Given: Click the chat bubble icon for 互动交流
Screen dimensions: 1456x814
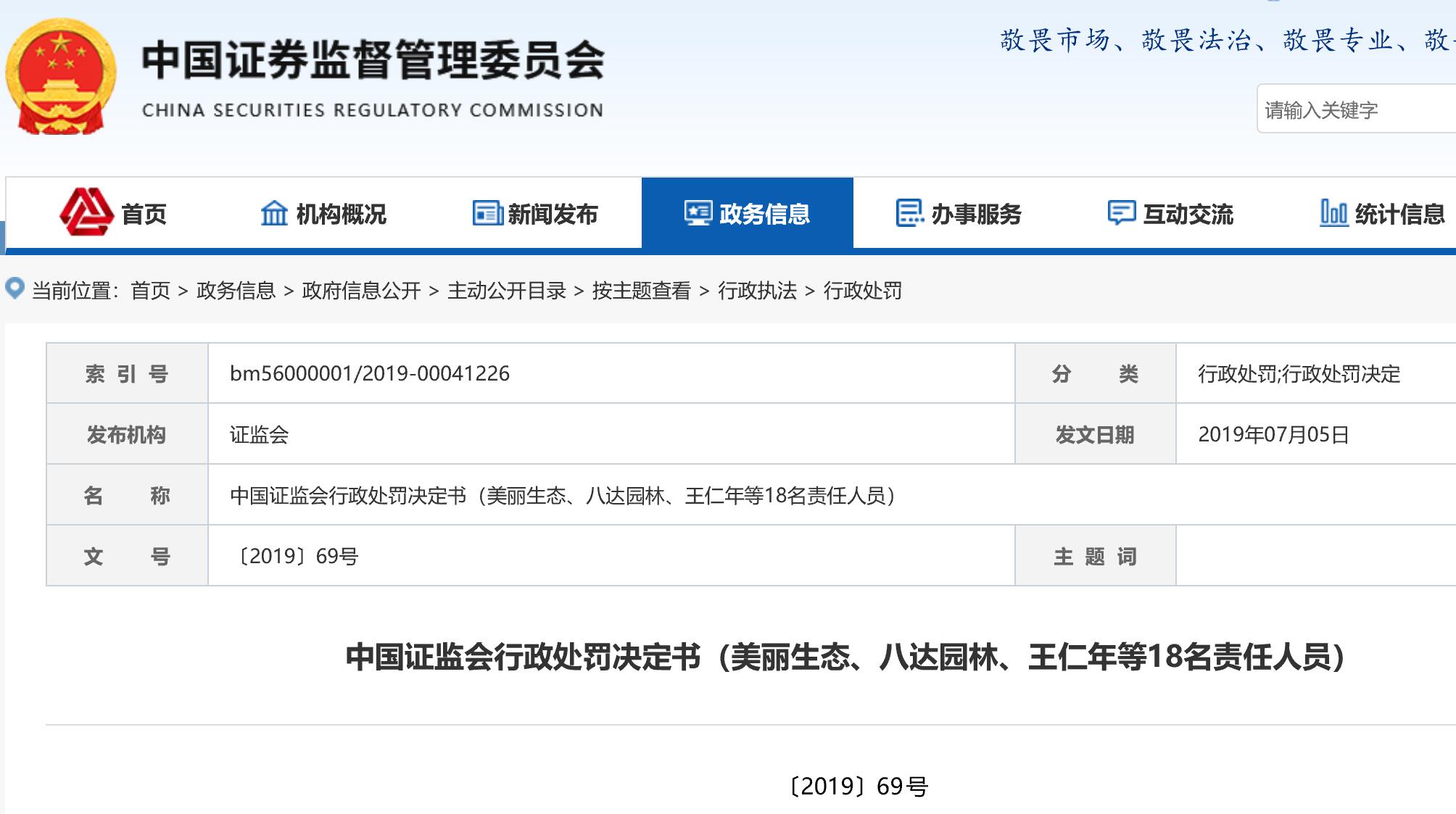Looking at the screenshot, I should point(1121,213).
